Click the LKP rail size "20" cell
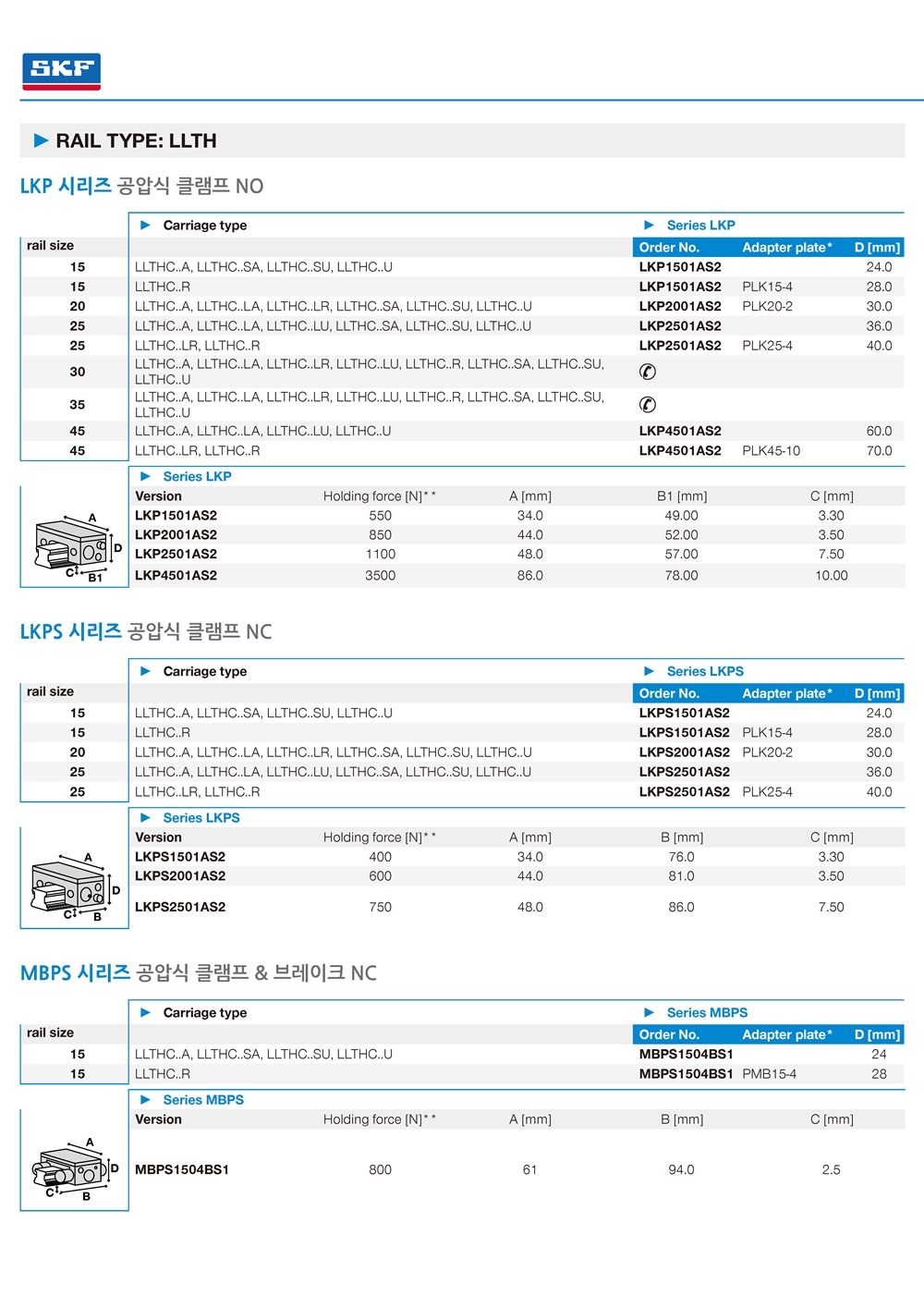 pyautogui.click(x=78, y=307)
